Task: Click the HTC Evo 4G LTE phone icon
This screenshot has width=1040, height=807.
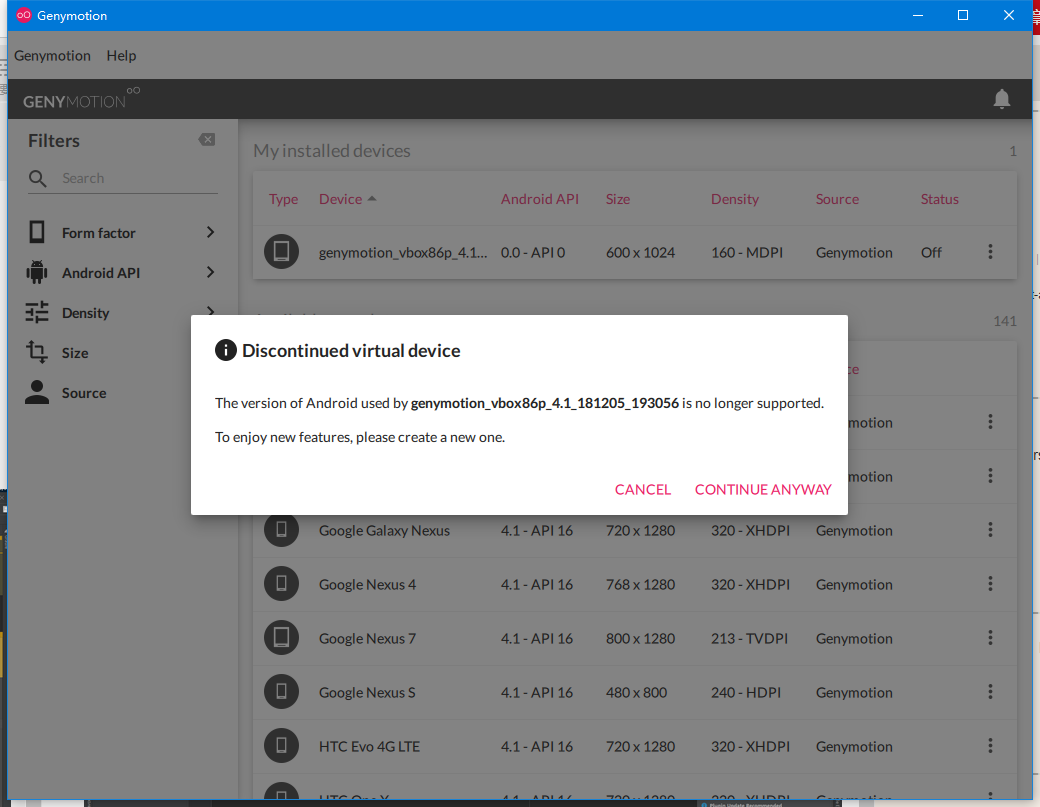Action: click(x=281, y=745)
